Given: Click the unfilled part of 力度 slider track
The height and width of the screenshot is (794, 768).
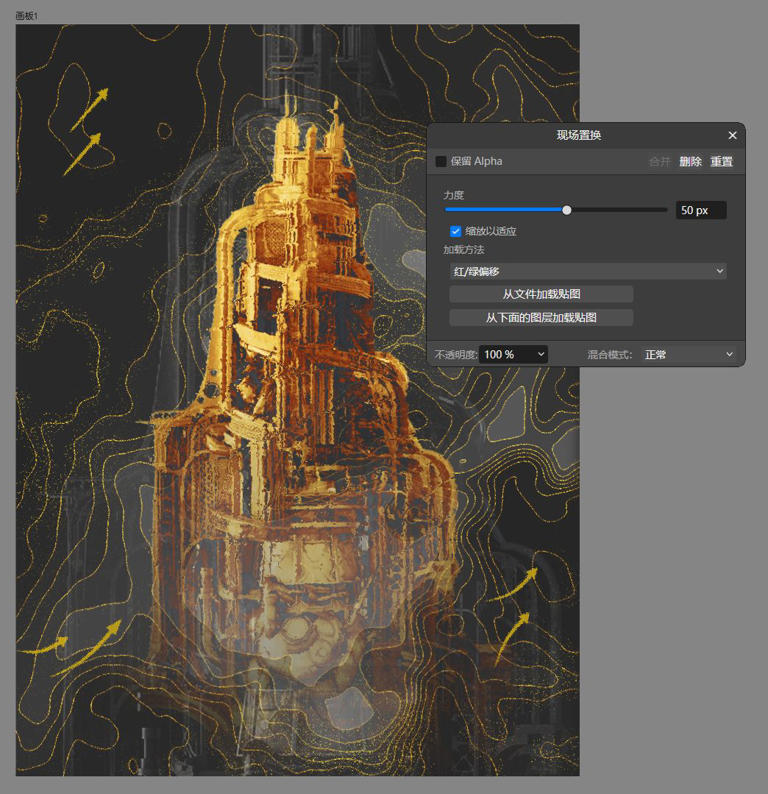Looking at the screenshot, I should [x=620, y=210].
